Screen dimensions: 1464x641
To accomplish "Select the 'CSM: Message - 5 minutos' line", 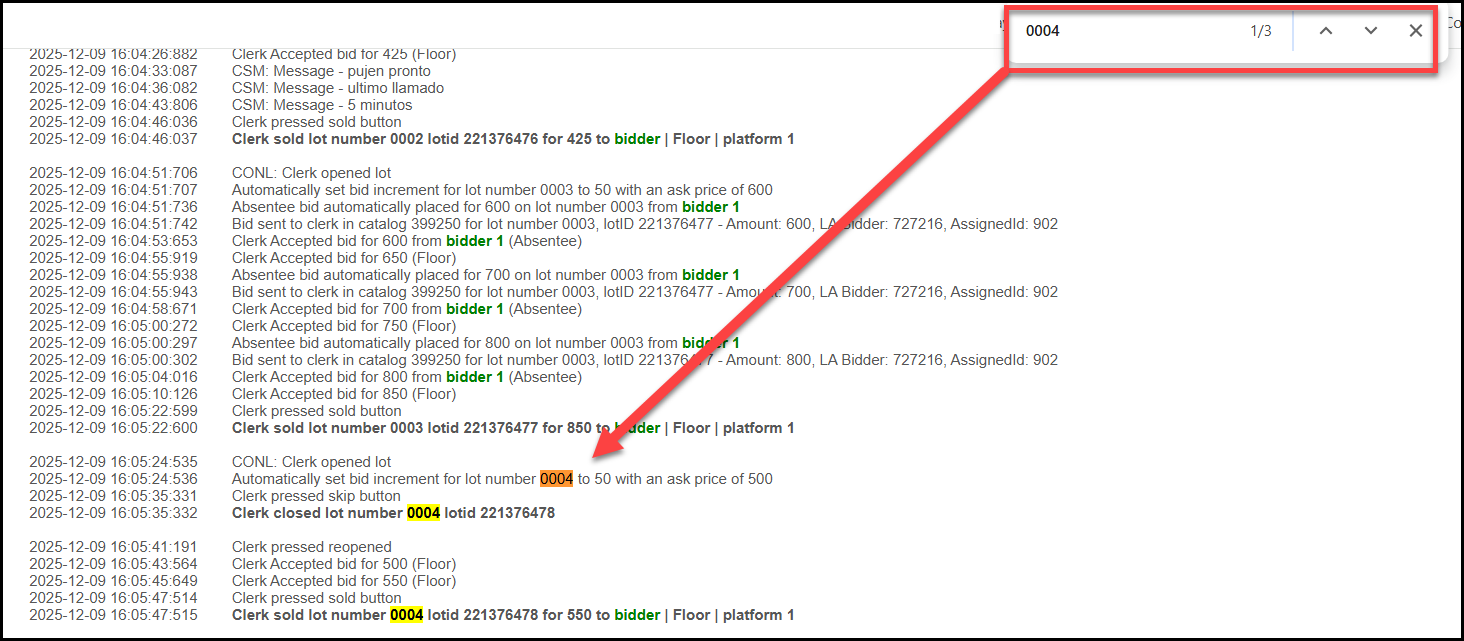I will (x=322, y=105).
